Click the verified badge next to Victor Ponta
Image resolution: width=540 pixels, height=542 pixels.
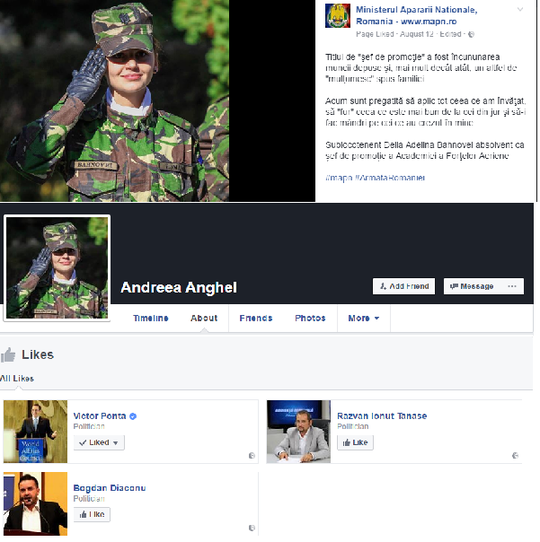133,416
